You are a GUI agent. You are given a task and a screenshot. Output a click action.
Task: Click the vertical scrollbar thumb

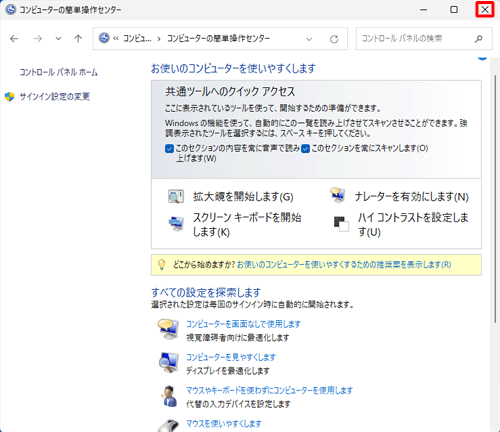[495, 199]
